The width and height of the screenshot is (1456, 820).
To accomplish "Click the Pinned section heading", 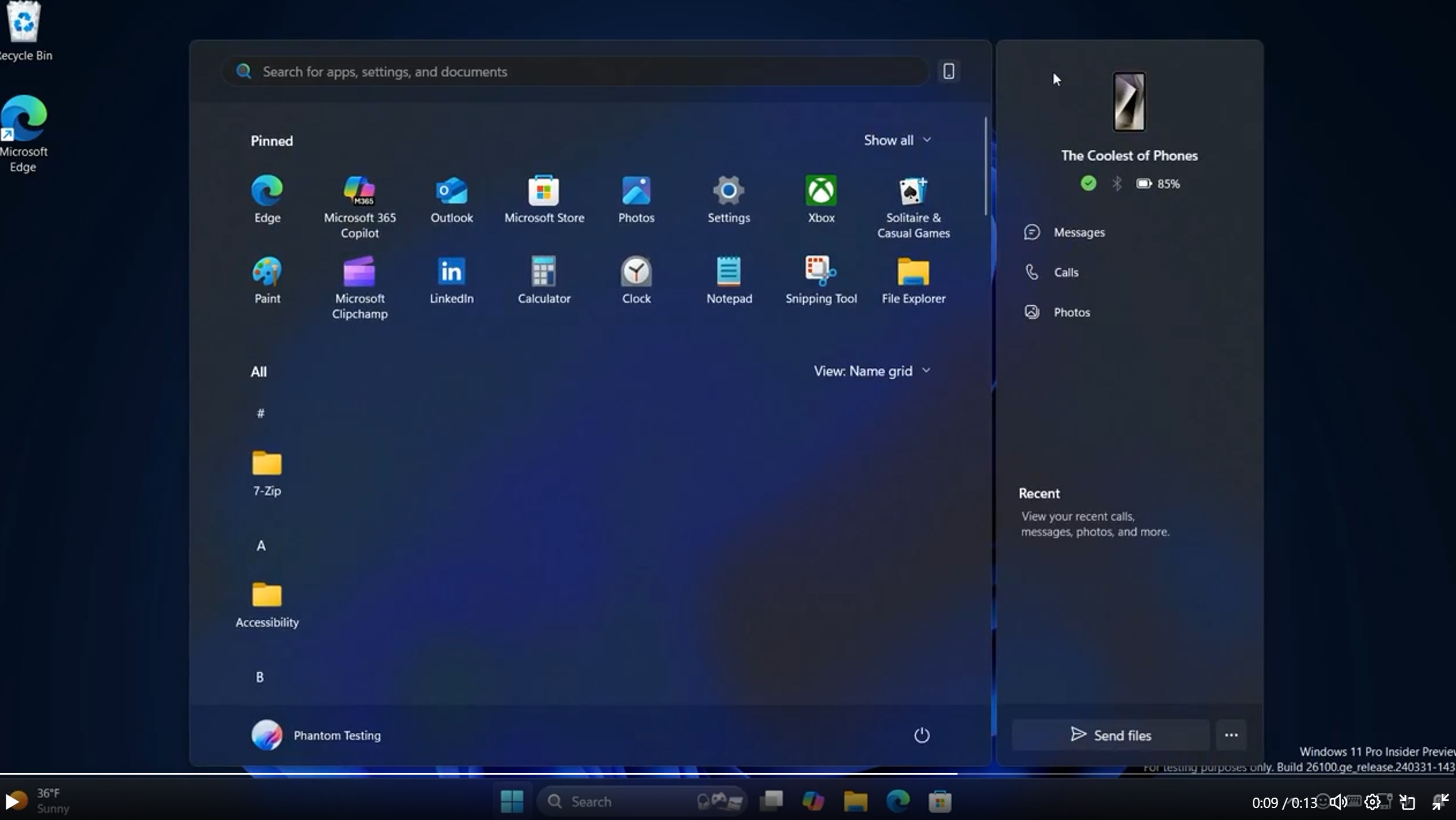I will 272,141.
